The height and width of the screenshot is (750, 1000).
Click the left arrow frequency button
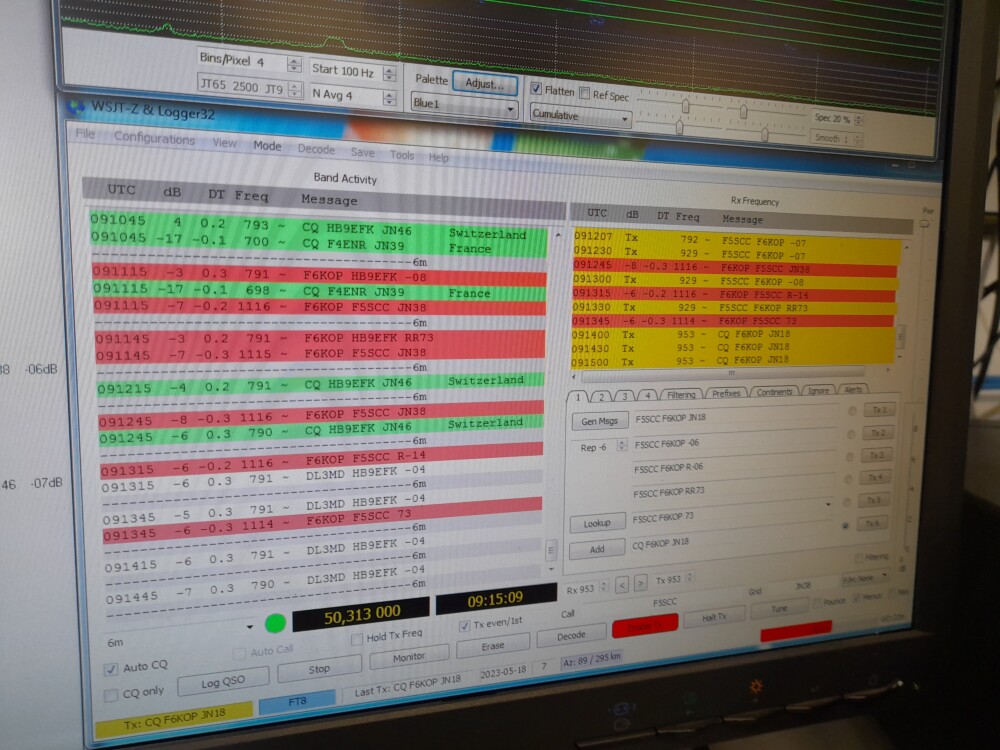(622, 584)
